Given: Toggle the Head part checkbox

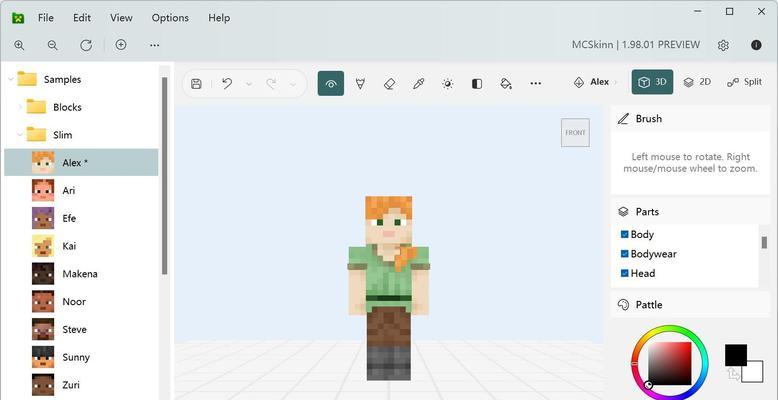Looking at the screenshot, I should point(625,273).
